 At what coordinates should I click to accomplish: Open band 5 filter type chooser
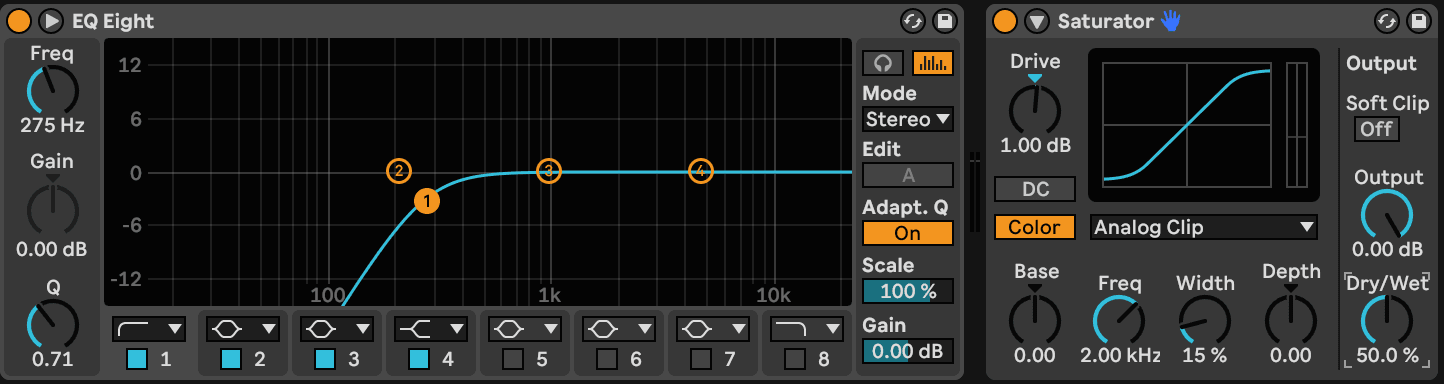click(x=526, y=328)
